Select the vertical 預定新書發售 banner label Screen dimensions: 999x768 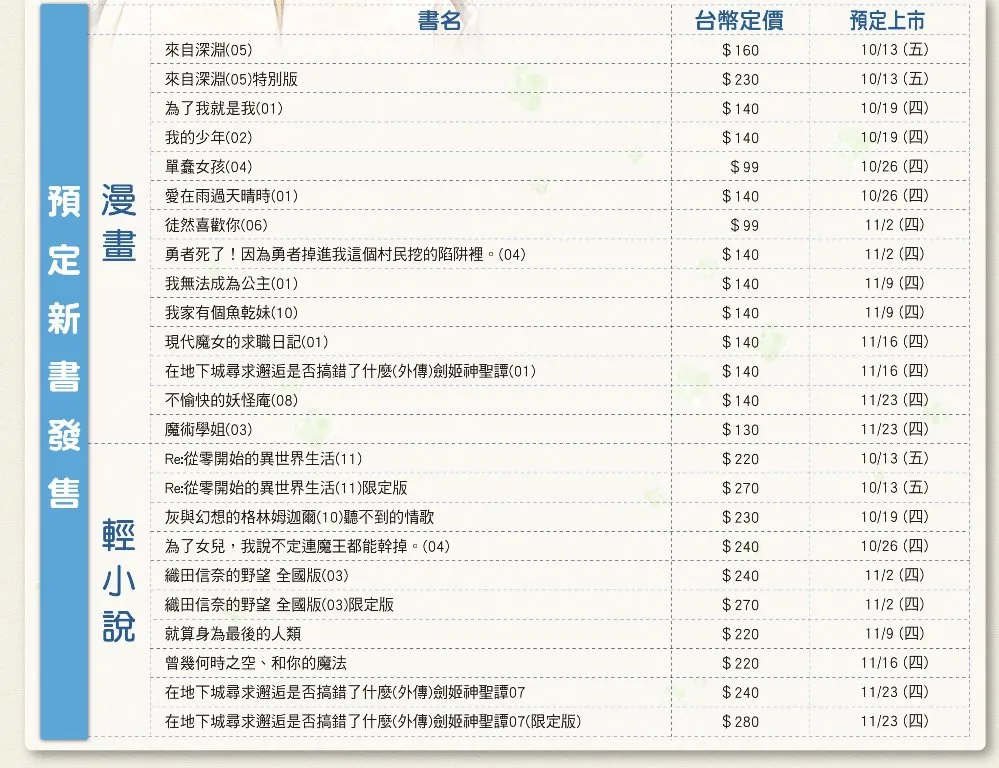[64, 346]
